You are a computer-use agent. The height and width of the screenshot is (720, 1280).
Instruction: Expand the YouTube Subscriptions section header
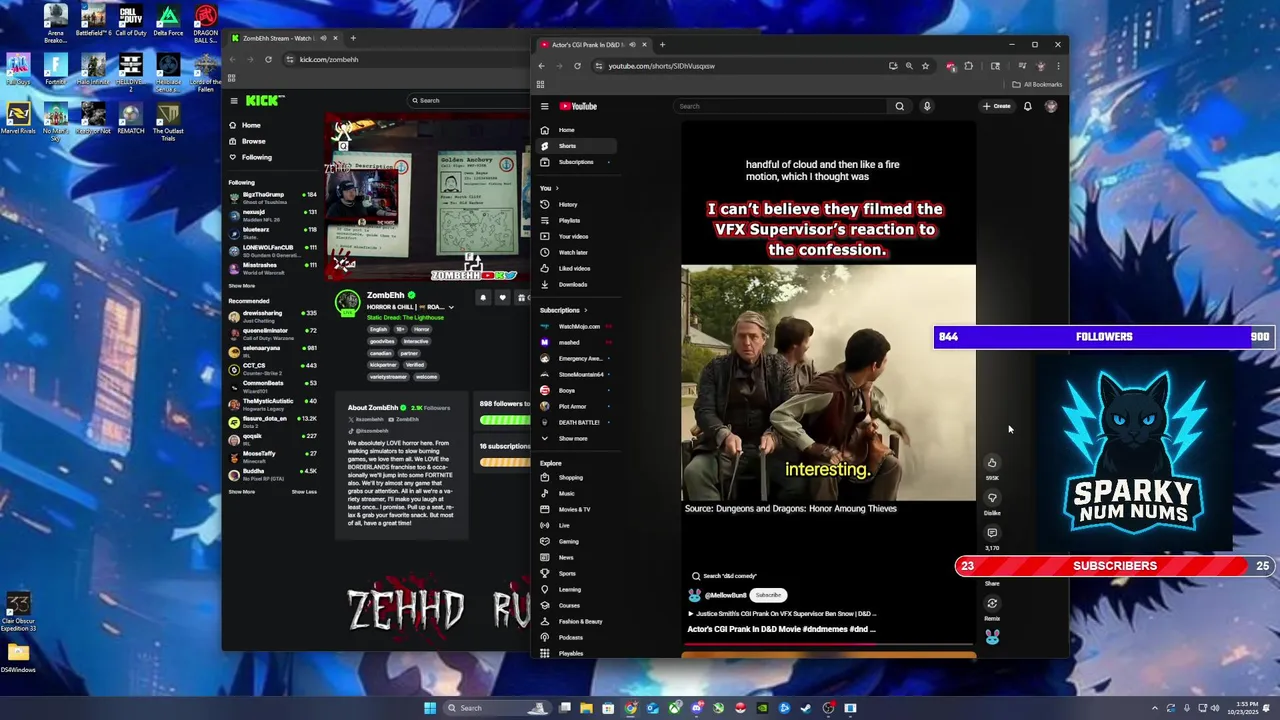click(564, 310)
